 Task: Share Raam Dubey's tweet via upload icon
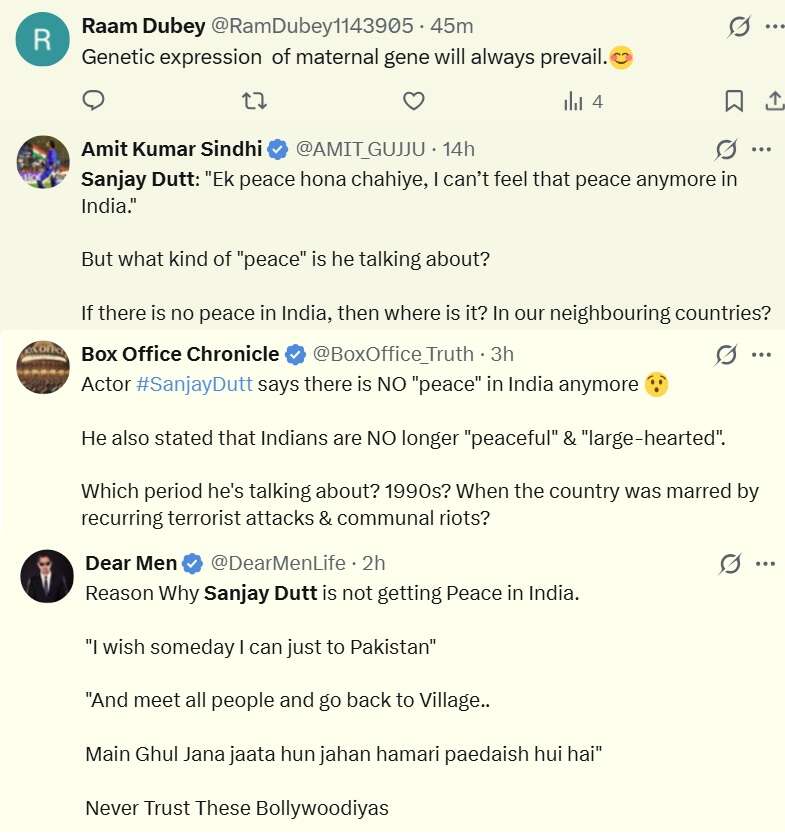click(774, 101)
